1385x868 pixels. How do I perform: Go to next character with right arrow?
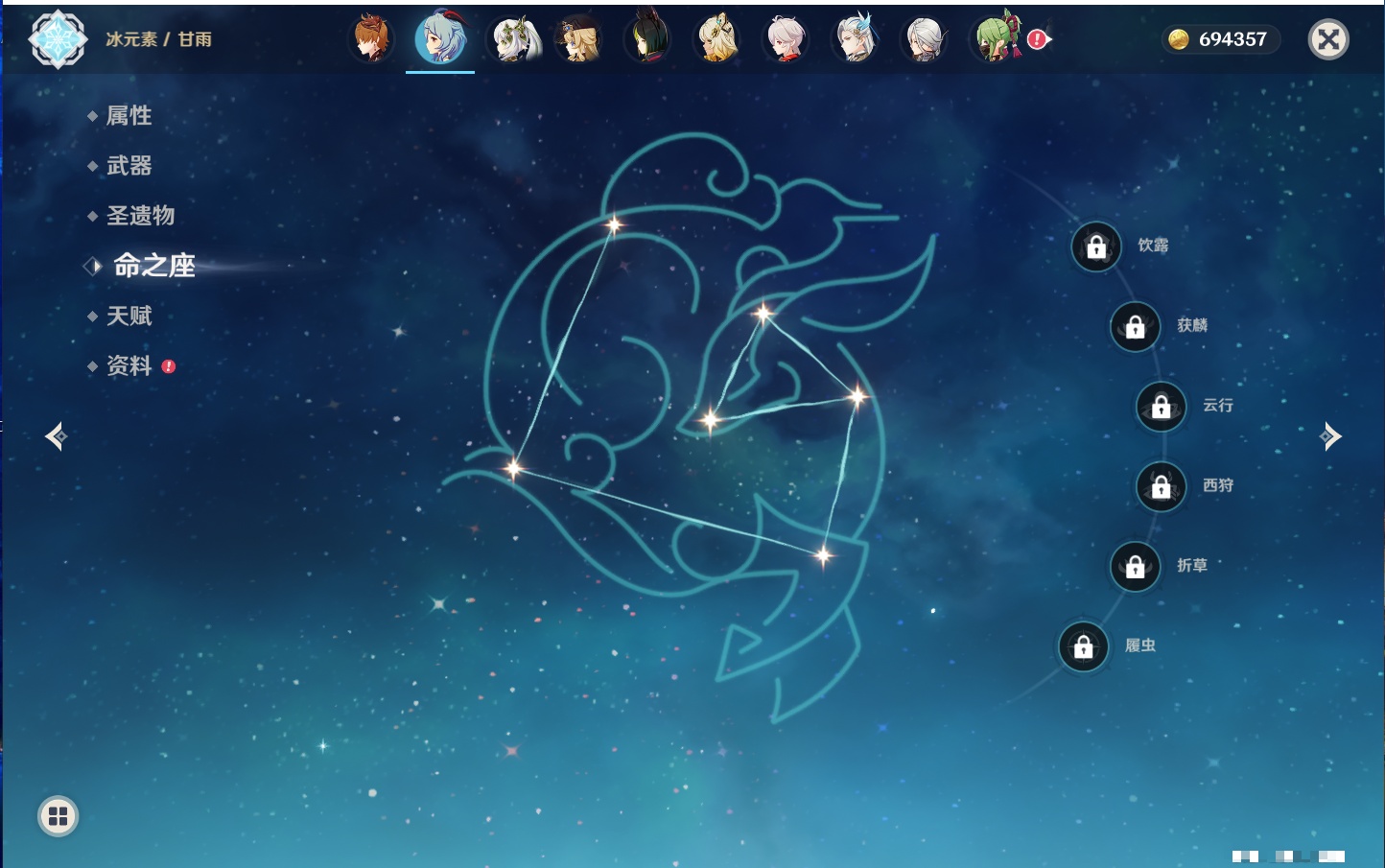tap(1329, 436)
